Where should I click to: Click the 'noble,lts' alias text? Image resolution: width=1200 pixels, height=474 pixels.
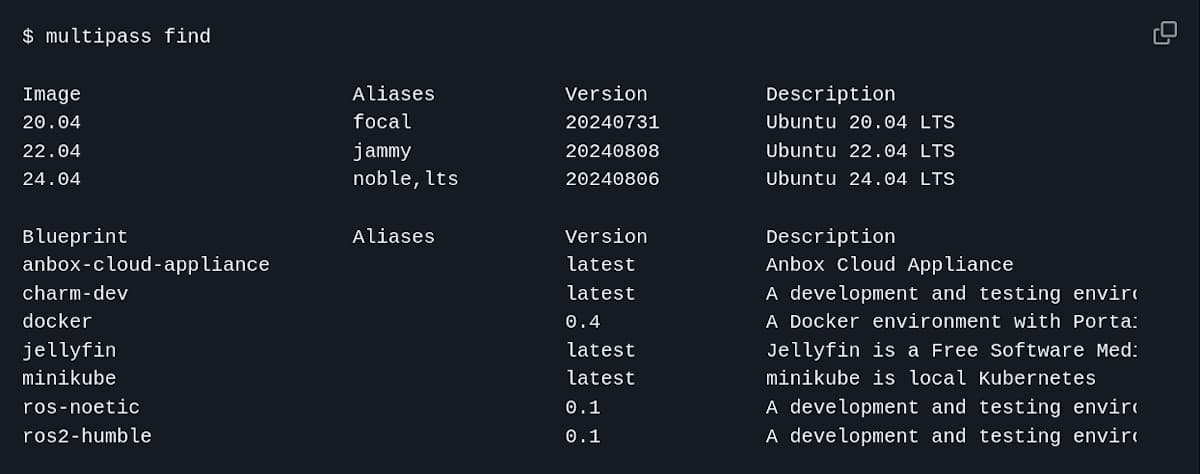(405, 180)
